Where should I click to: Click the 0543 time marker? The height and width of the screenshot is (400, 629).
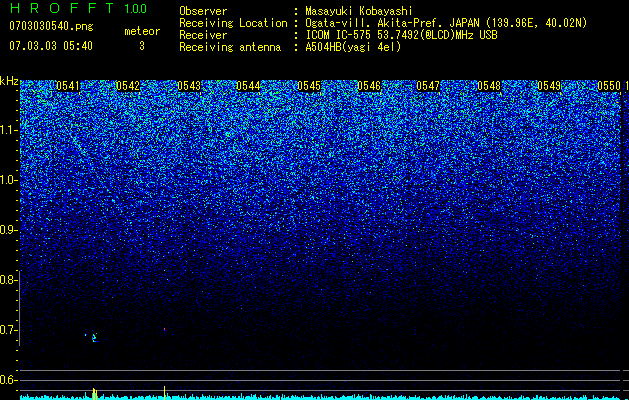point(189,86)
